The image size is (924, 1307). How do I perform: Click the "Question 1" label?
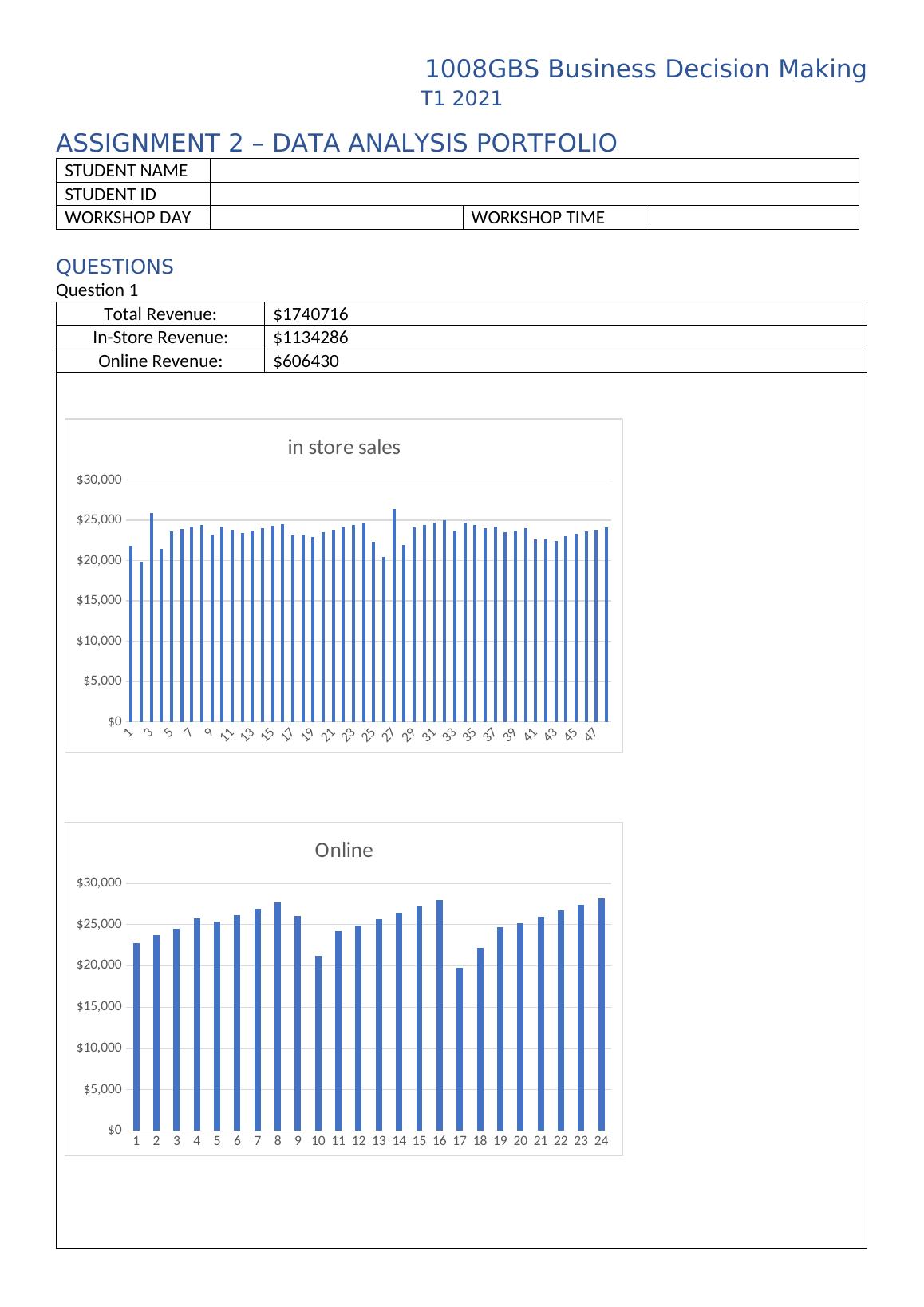click(97, 290)
